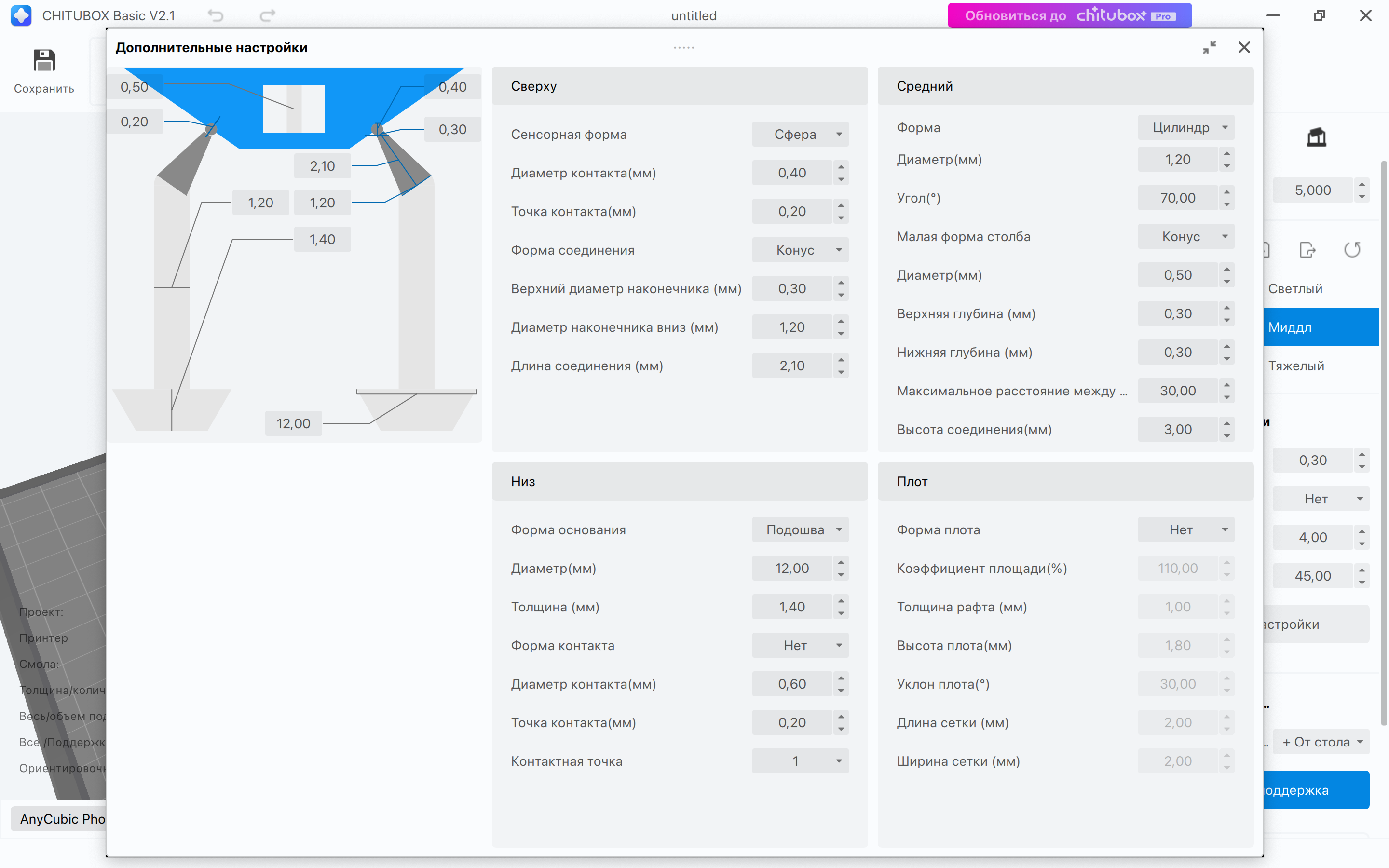The image size is (1389, 868).
Task: Open the Форма основания dropdown
Action: click(800, 530)
